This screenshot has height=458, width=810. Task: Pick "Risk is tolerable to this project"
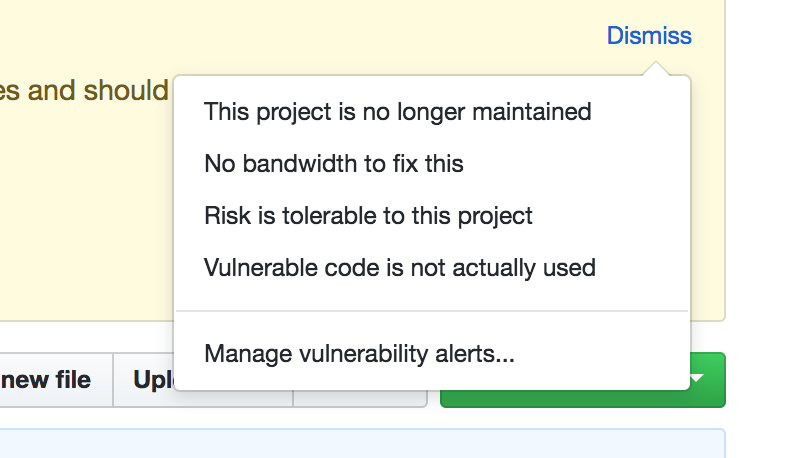point(368,216)
